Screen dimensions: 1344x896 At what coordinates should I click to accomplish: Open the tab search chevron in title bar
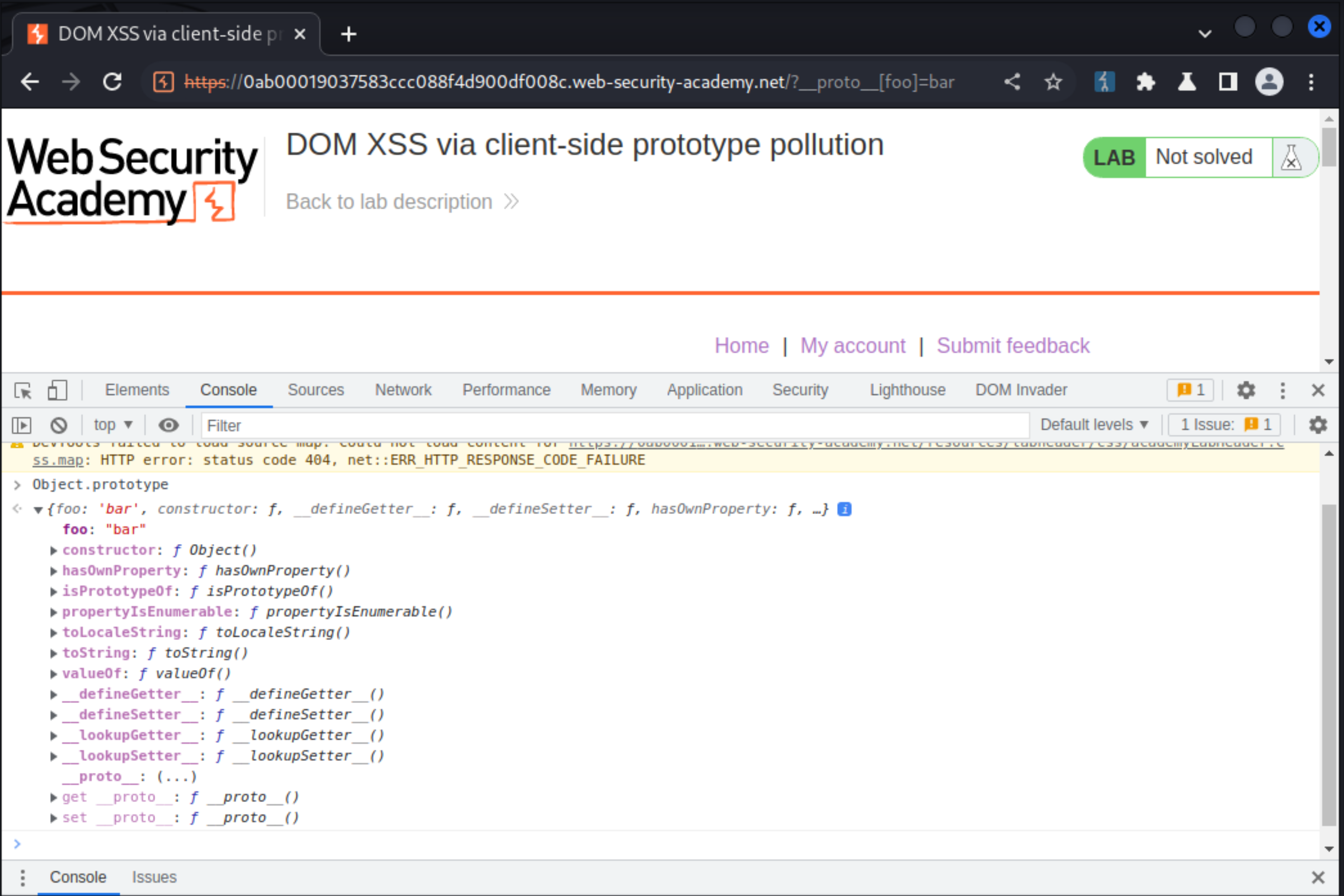pyautogui.click(x=1205, y=33)
